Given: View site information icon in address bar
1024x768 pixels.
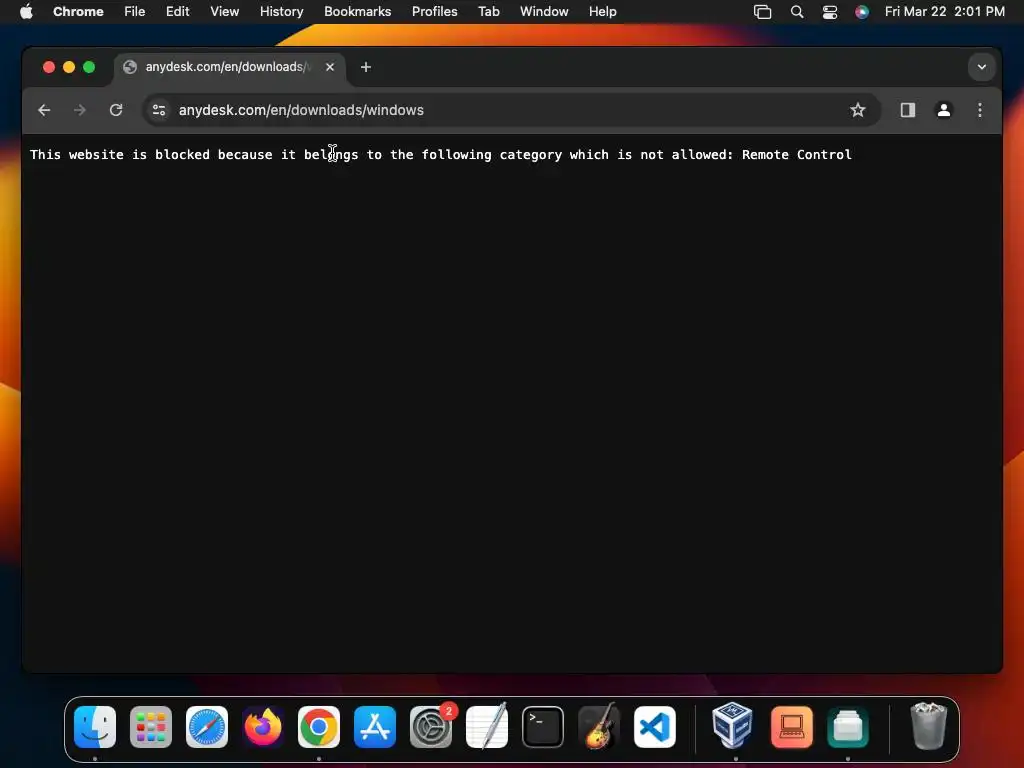Looking at the screenshot, I should click(x=159, y=110).
